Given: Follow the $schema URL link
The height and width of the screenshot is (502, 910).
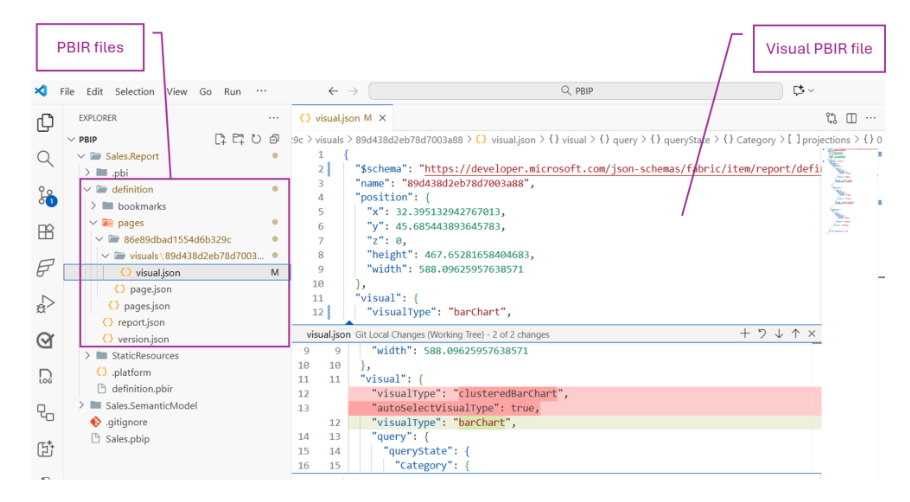Looking at the screenshot, I should 622,169.
